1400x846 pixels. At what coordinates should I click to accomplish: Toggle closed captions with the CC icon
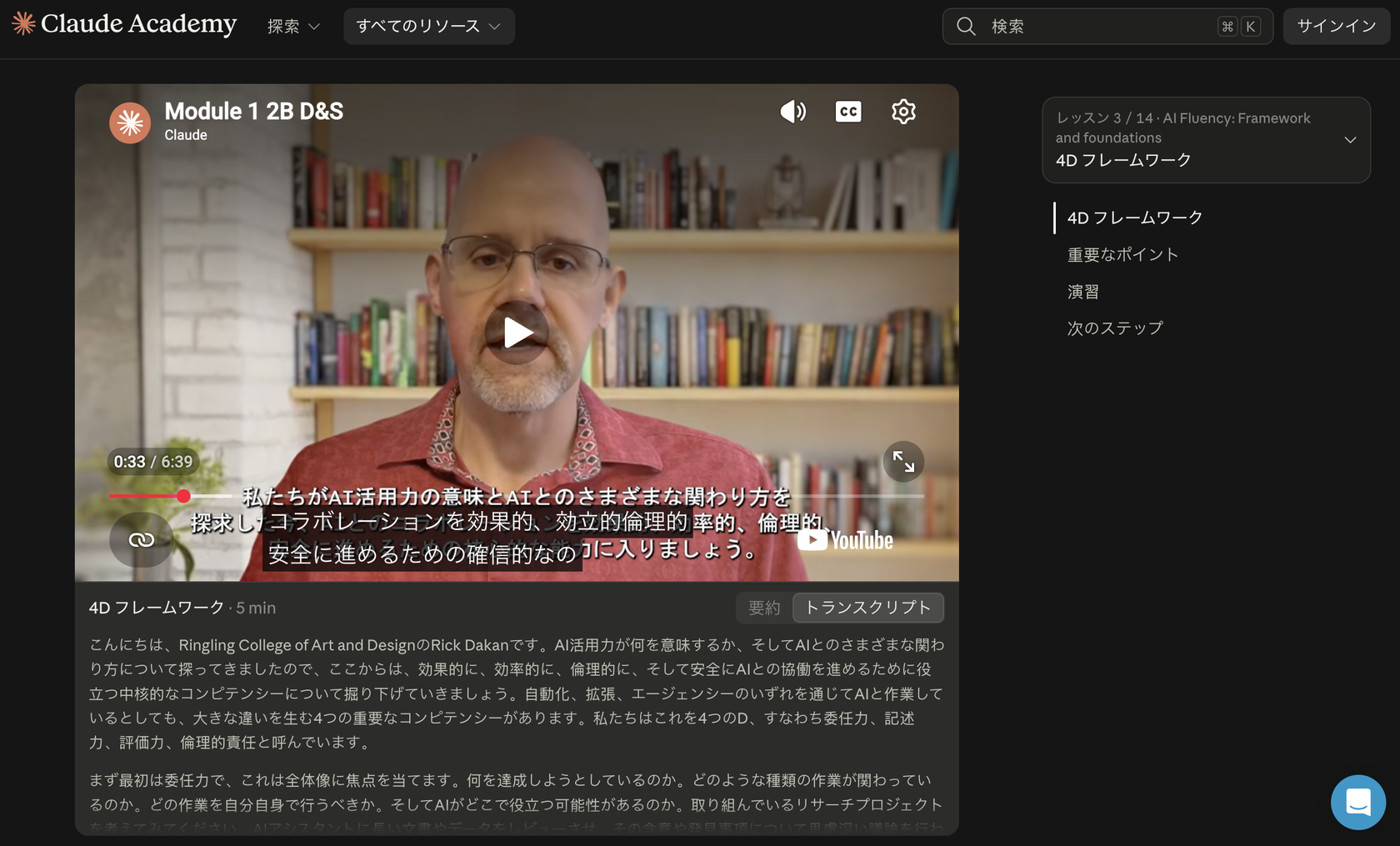[848, 112]
